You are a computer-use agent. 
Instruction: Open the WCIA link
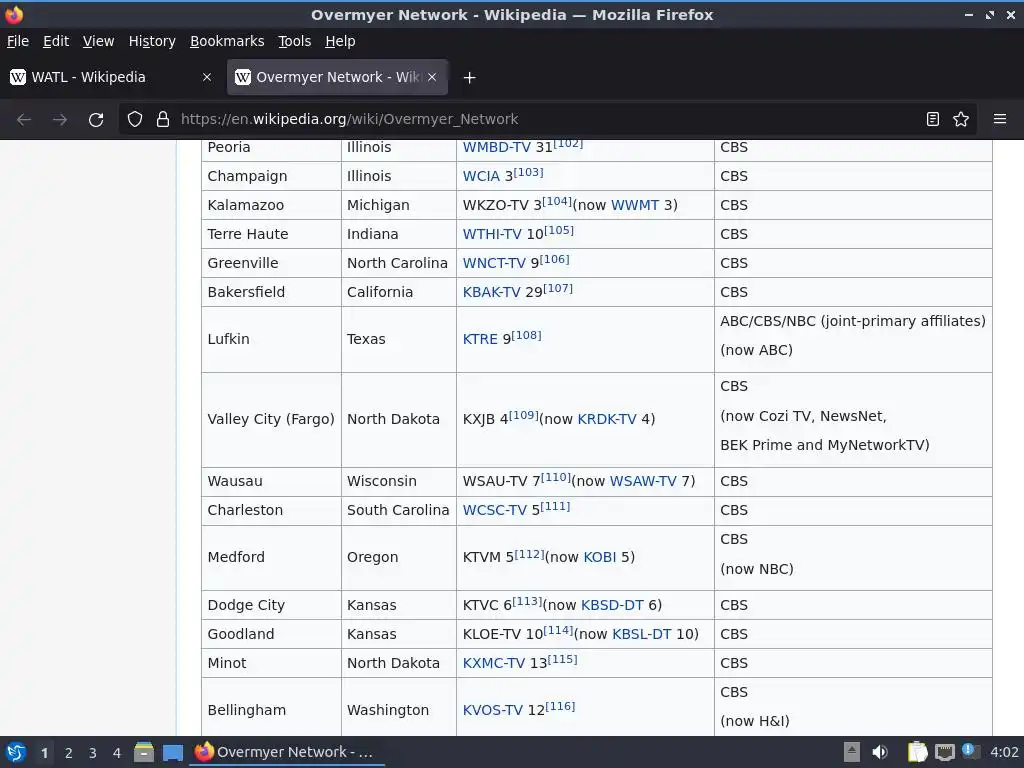(481, 176)
